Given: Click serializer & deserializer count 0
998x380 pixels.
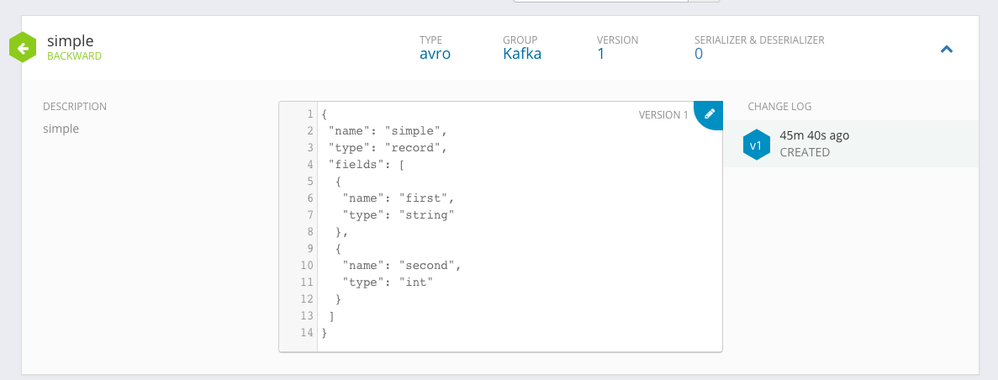Looking at the screenshot, I should 698,53.
